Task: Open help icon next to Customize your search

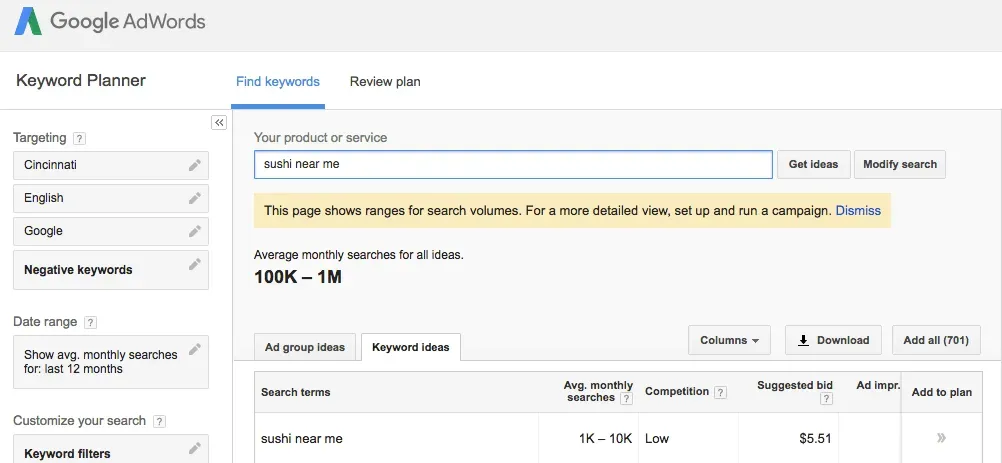Action: point(160,421)
